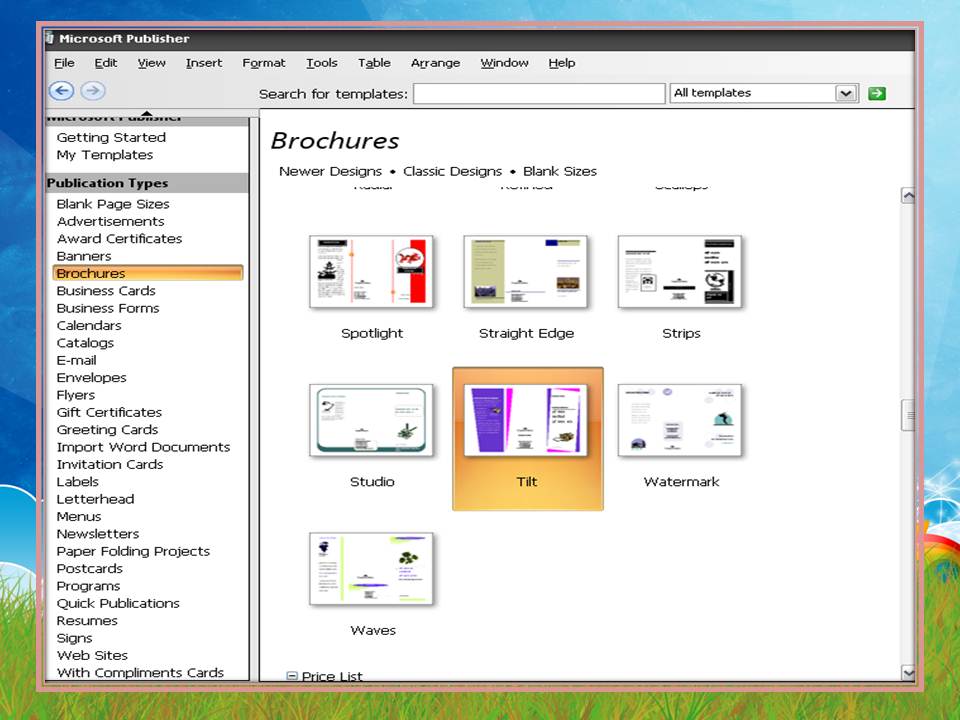This screenshot has height=720, width=960.
Task: Click the sidebar scroll up arrow
Action: tap(146, 113)
